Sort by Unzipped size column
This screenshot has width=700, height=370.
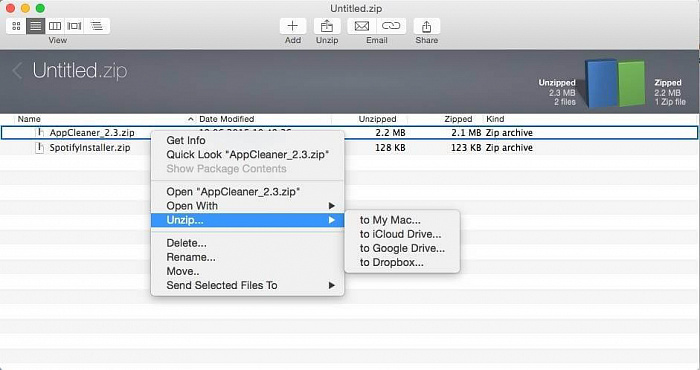click(377, 119)
